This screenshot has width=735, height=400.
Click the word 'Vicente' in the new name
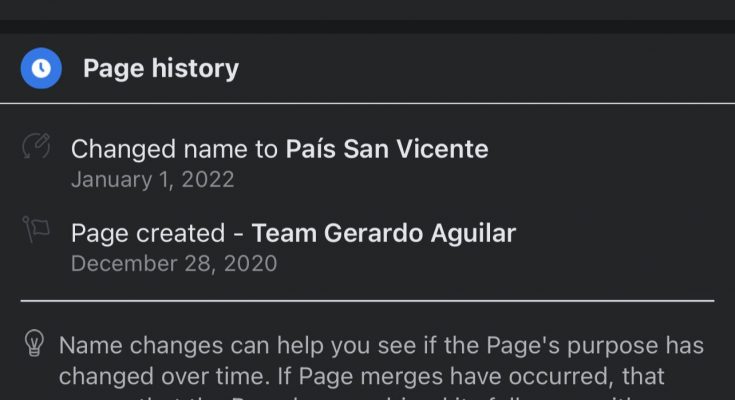pos(442,149)
